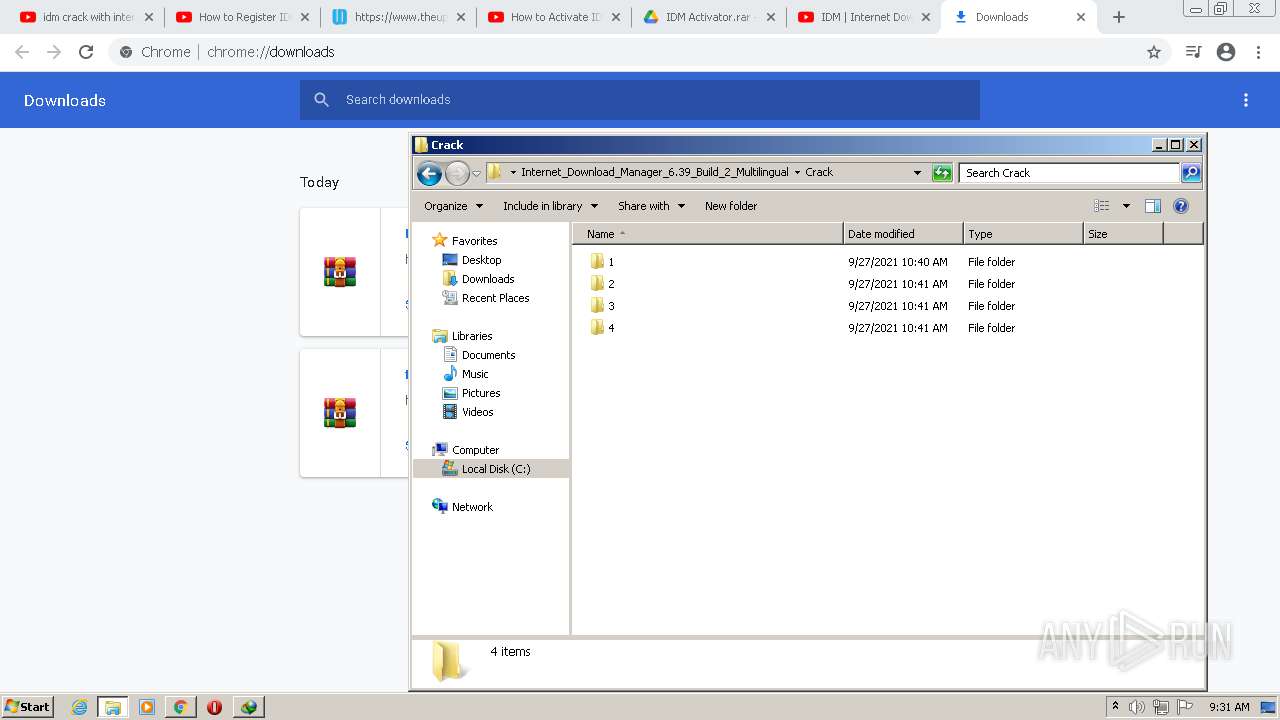The width and height of the screenshot is (1280, 720).
Task: Click Internet_Download_Manager path segment in address bar
Action: (654, 172)
